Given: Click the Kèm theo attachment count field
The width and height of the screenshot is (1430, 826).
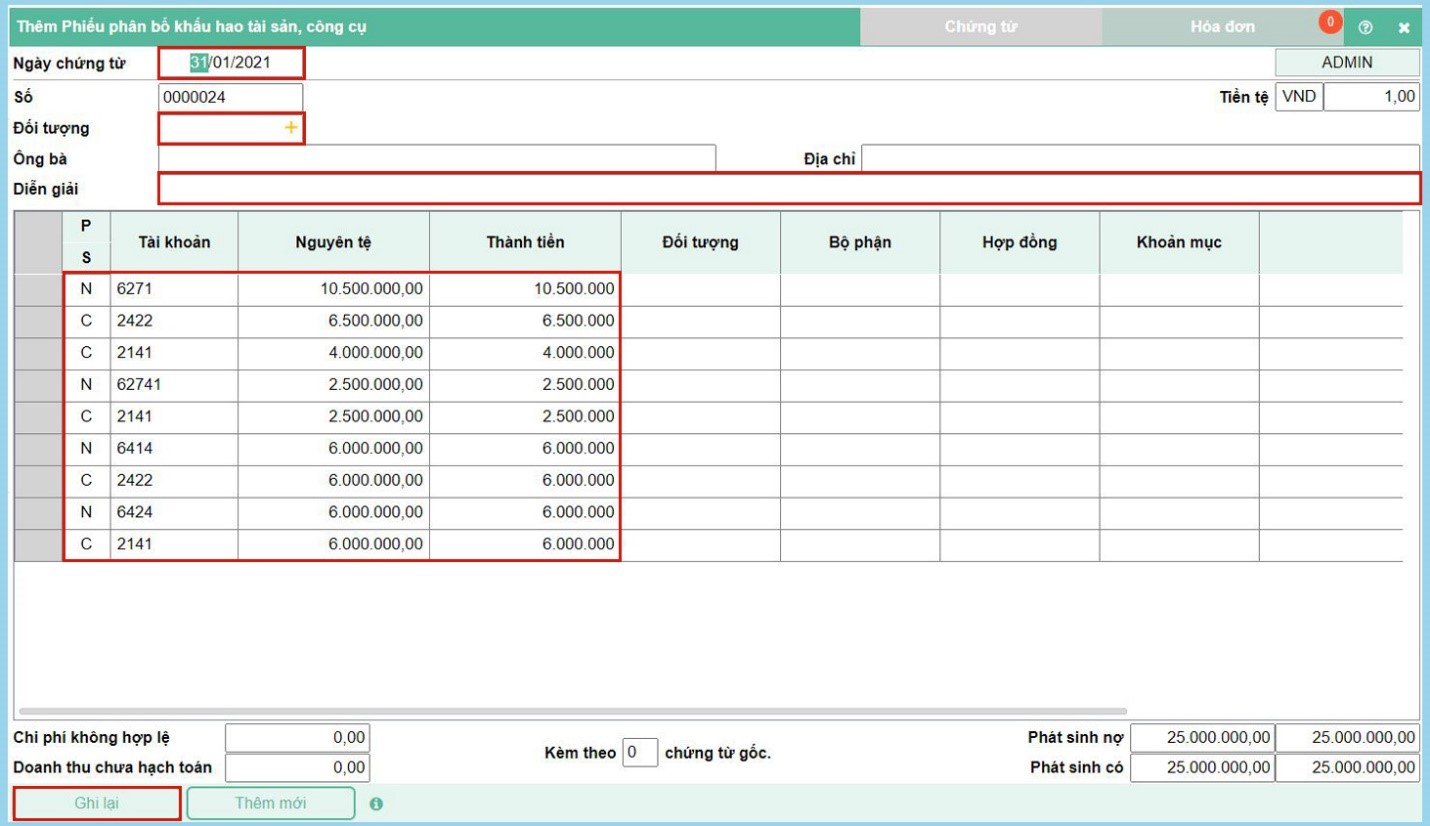Looking at the screenshot, I should 640,752.
